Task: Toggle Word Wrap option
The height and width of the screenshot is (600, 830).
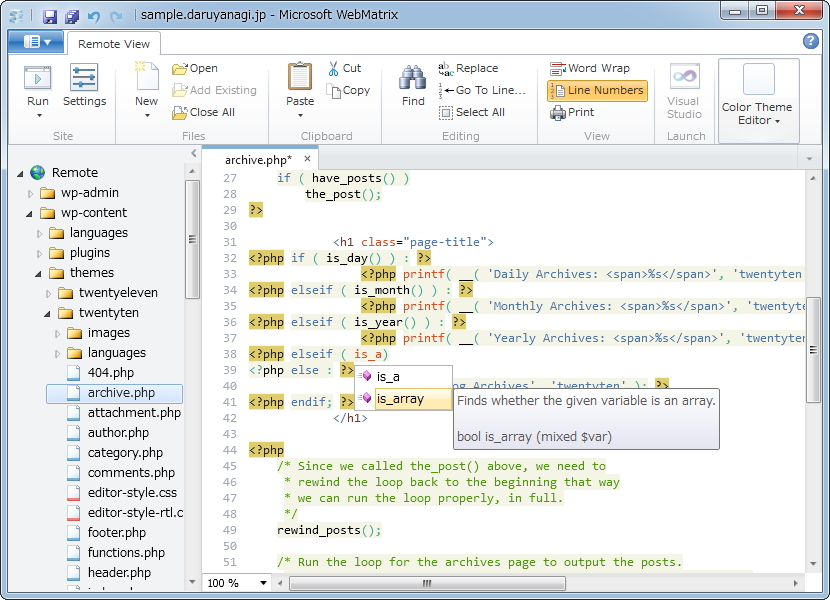Action: coord(590,68)
